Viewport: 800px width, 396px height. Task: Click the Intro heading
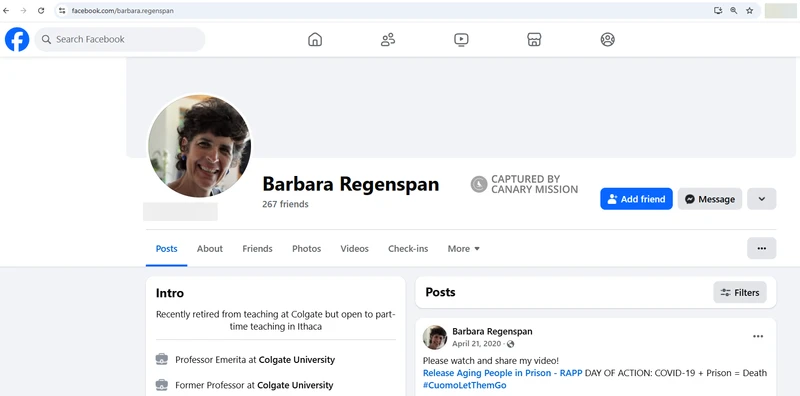coord(170,293)
